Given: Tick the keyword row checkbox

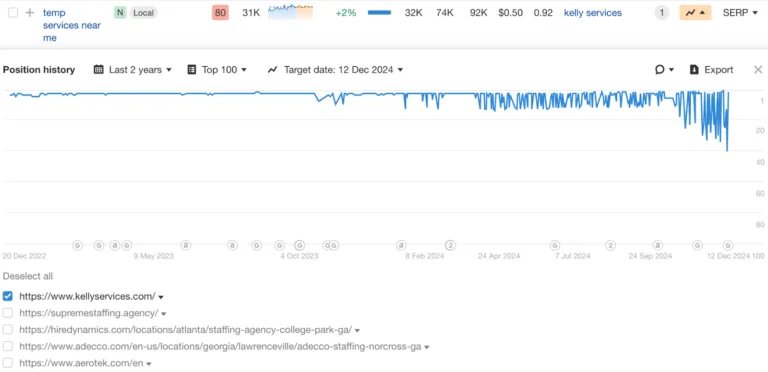Looking at the screenshot, I should pyautogui.click(x=13, y=13).
